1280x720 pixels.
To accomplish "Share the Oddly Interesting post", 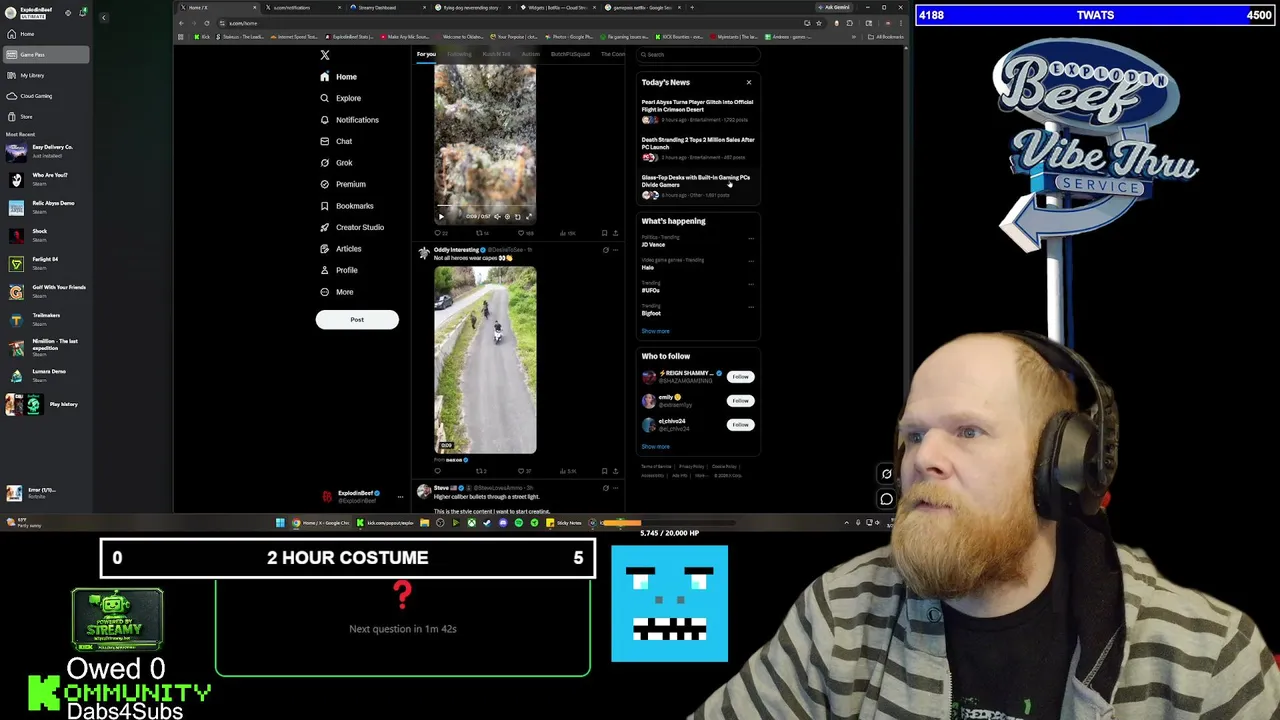I will click(615, 471).
